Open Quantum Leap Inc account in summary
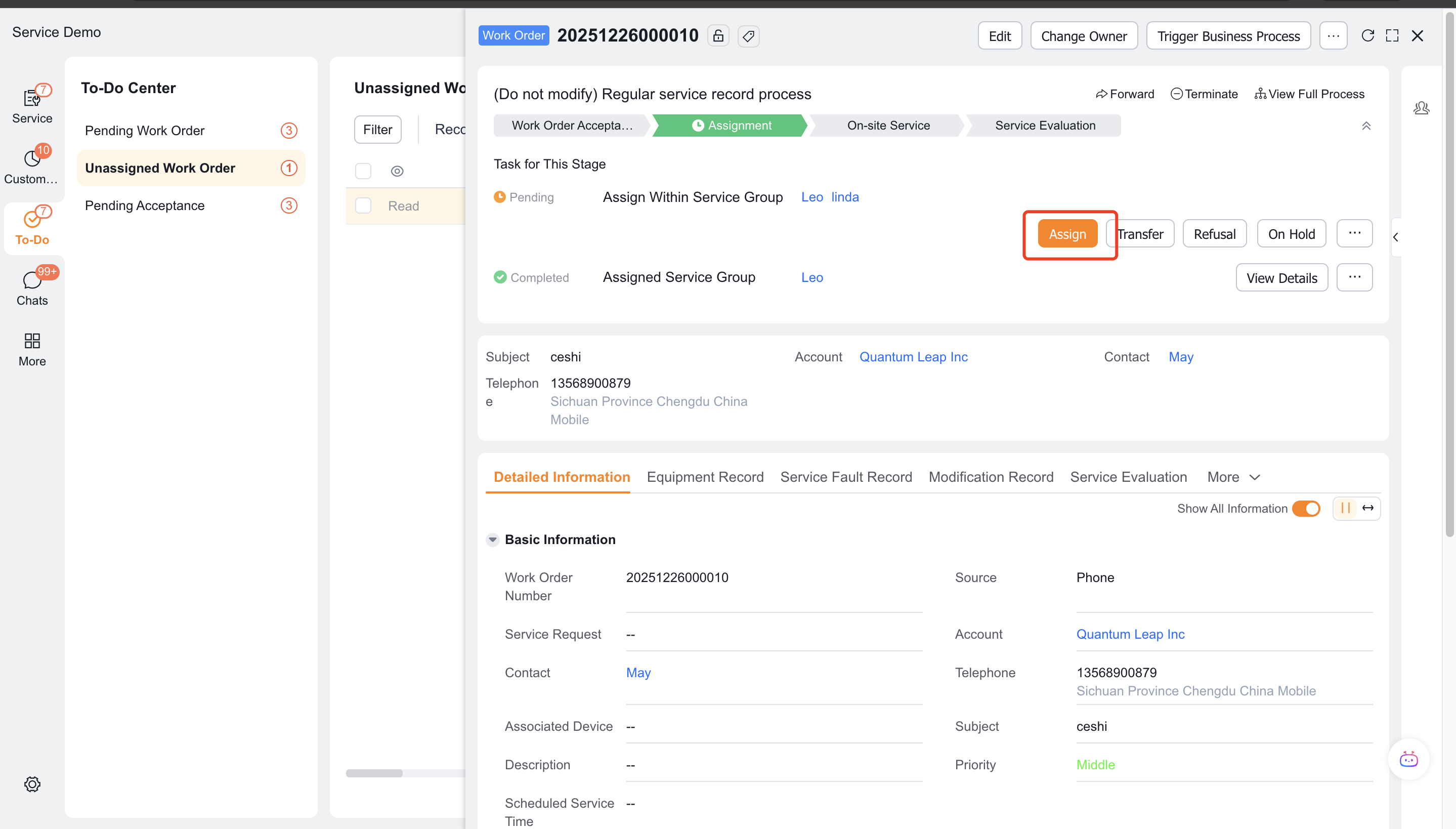Image resolution: width=1456 pixels, height=829 pixels. (913, 357)
